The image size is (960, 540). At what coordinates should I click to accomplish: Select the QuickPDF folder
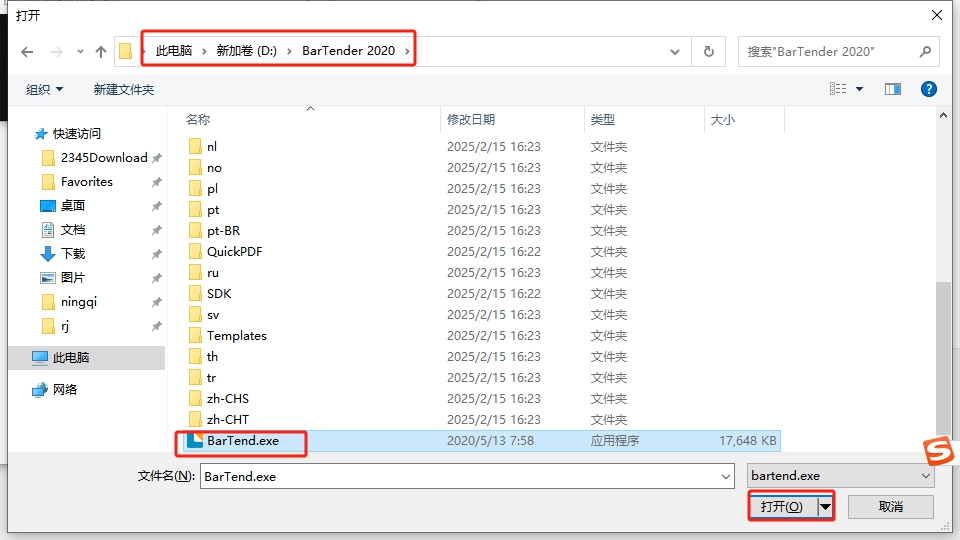[x=234, y=252]
